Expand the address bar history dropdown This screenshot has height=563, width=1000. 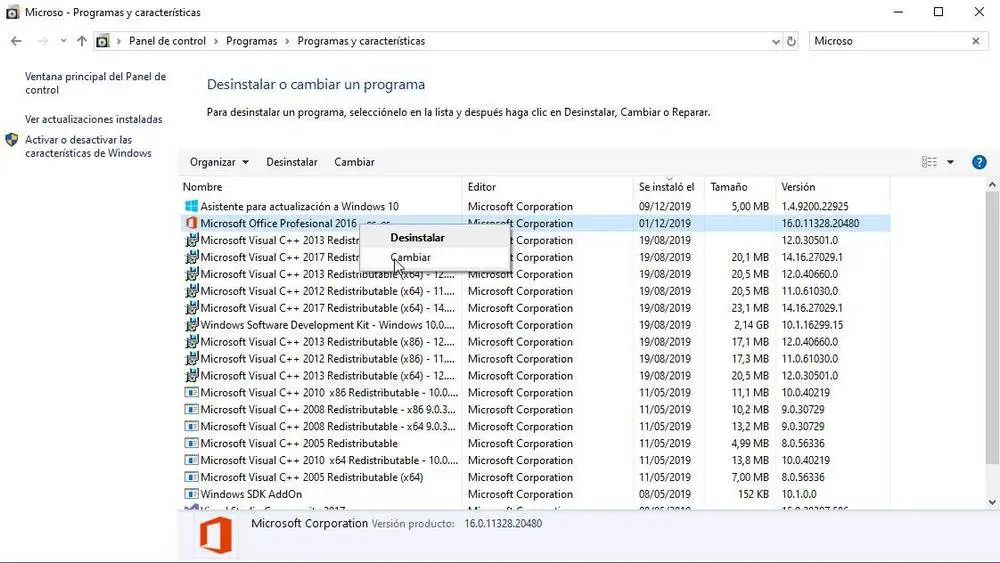(776, 41)
